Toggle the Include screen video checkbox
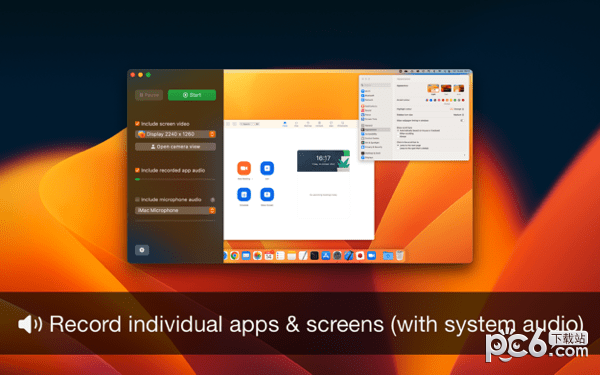The image size is (600, 375). [x=137, y=124]
